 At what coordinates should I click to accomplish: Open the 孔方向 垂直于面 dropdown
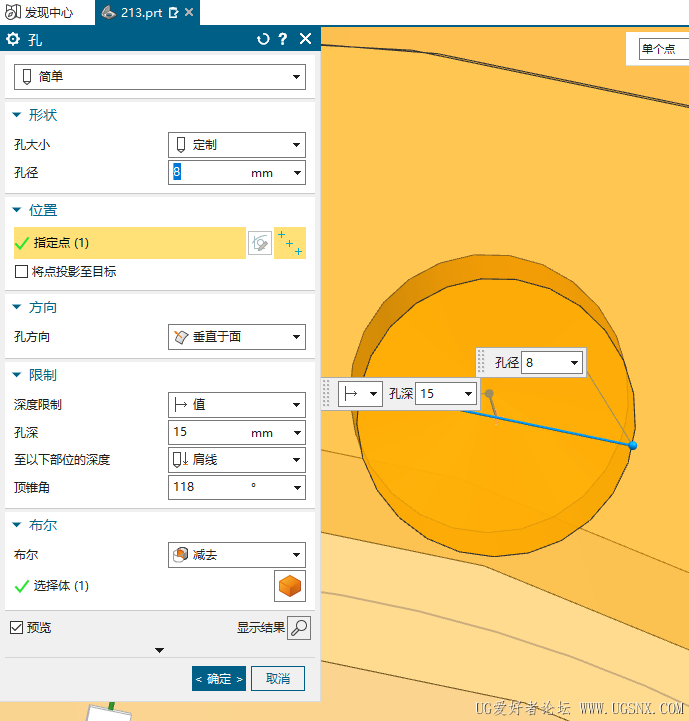click(x=236, y=337)
